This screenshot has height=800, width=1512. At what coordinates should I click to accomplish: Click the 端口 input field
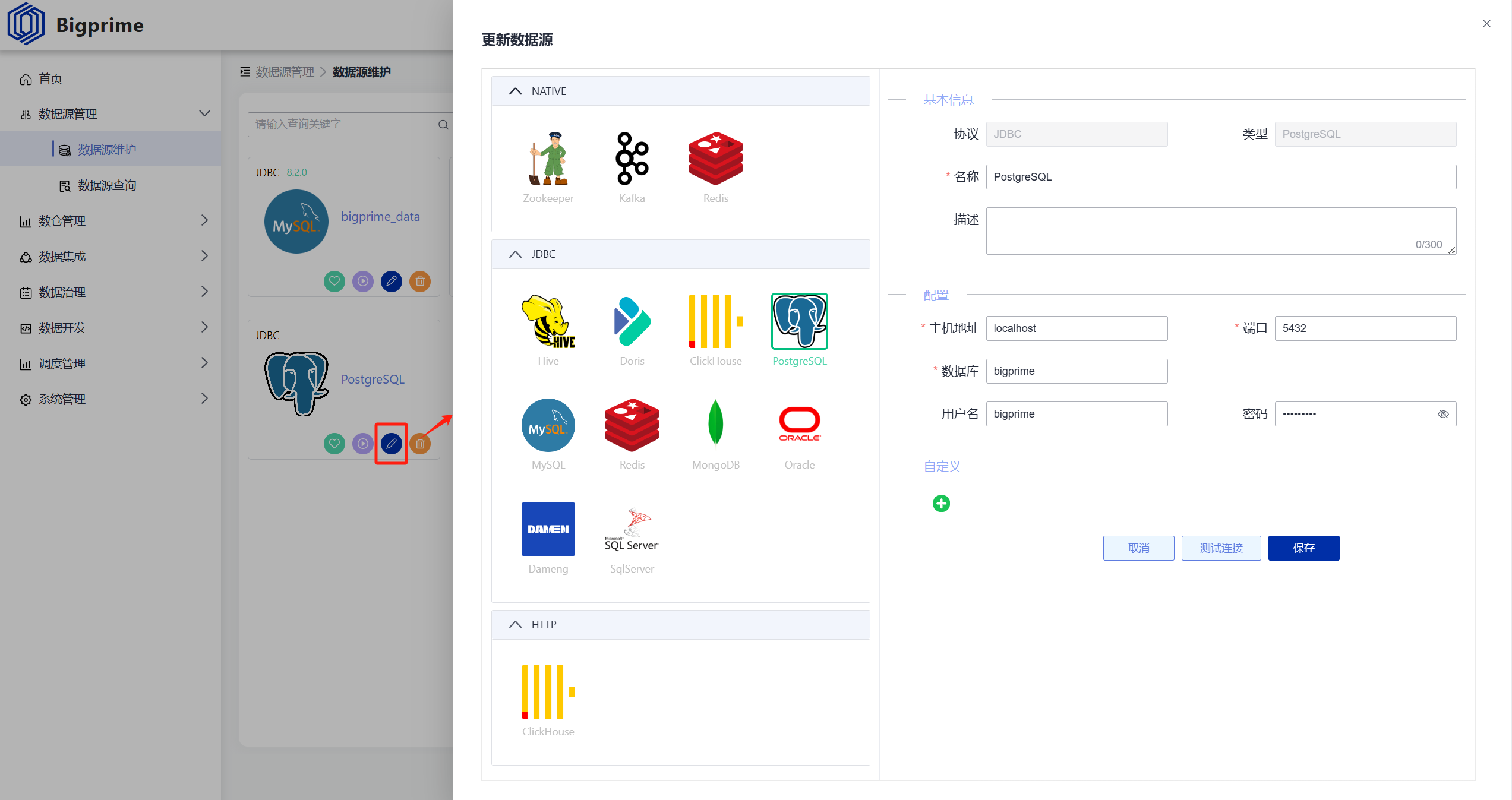point(1365,328)
